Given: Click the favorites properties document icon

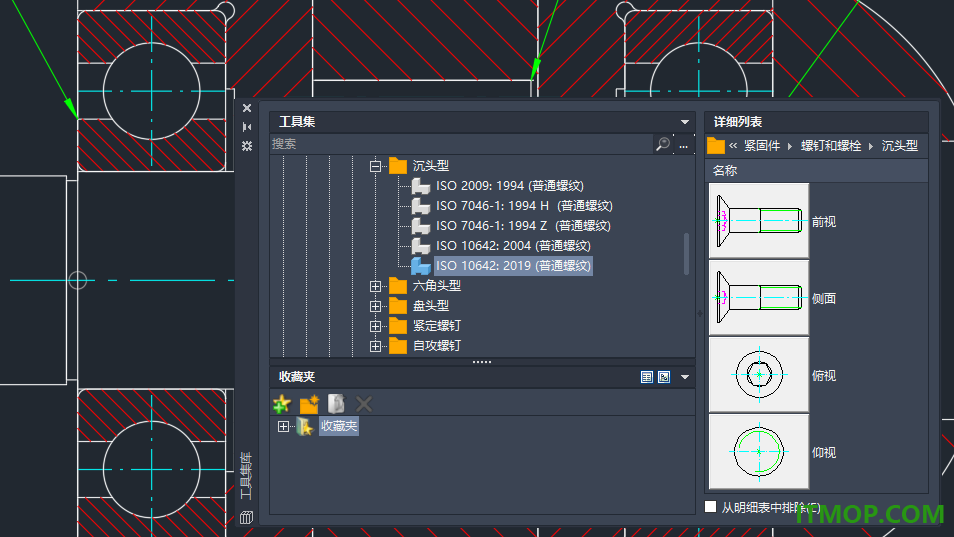Looking at the screenshot, I should click(x=336, y=404).
